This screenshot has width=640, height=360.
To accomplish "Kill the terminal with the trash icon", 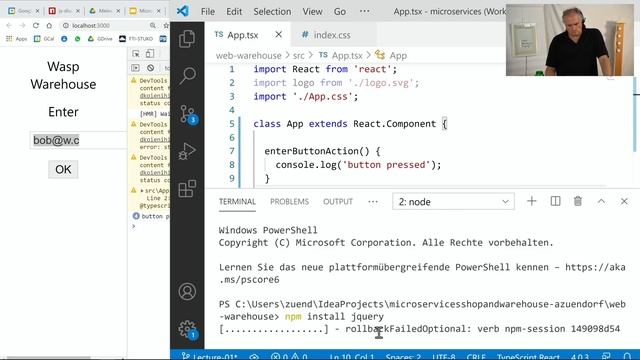I will pos(578,201).
